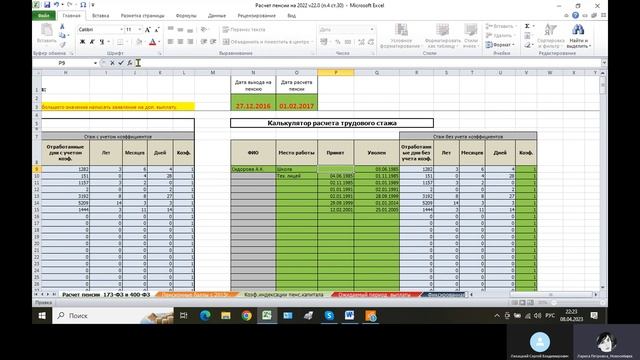Open Google Chrome from the taskbar
Image resolution: width=640 pixels, height=360 pixels.
point(246,316)
